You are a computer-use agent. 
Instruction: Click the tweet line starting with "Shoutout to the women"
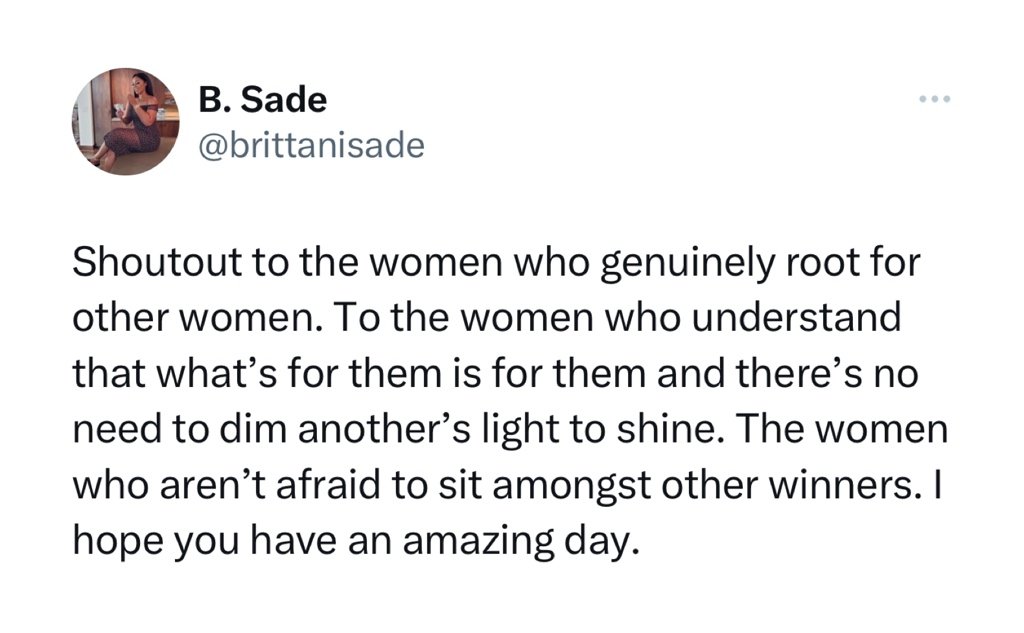pyautogui.click(x=496, y=263)
